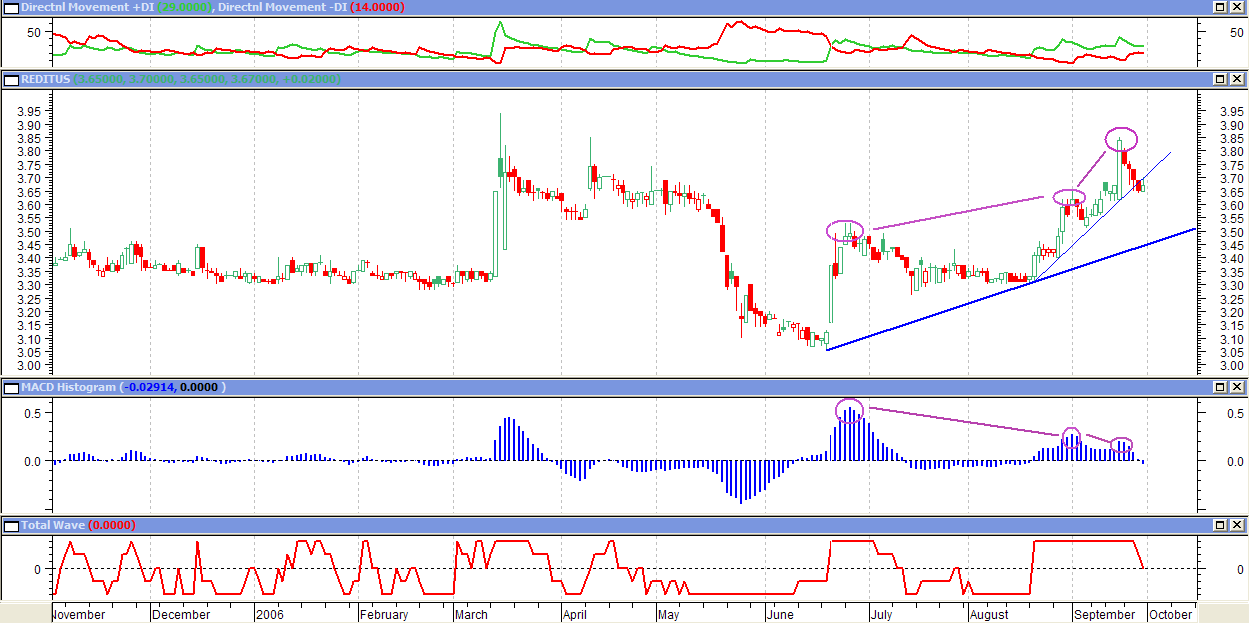Select the purple ellipse at September price peak
Screen dimensions: 1249x623
tap(1121, 138)
